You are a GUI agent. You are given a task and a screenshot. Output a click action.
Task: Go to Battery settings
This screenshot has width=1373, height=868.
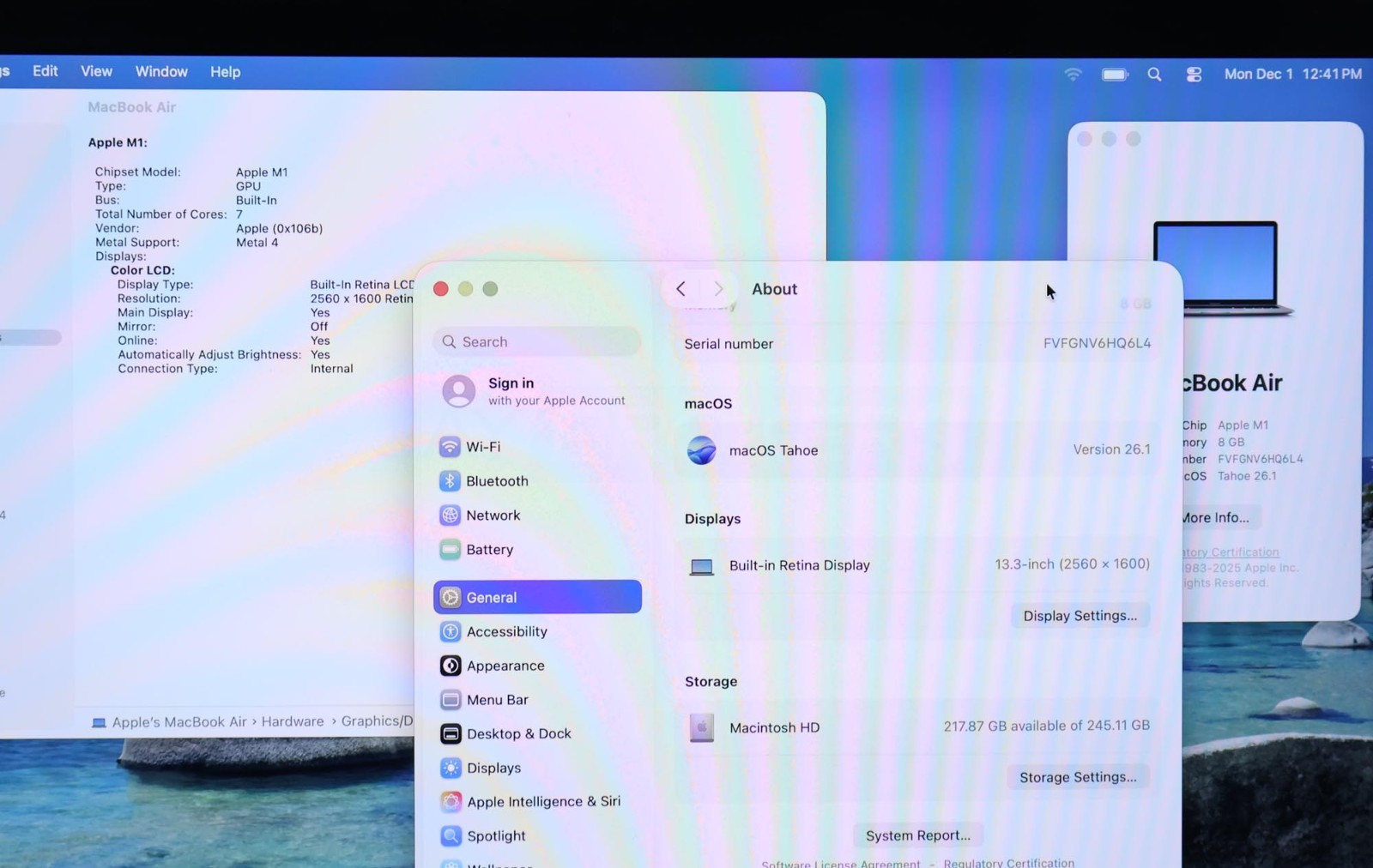click(489, 550)
